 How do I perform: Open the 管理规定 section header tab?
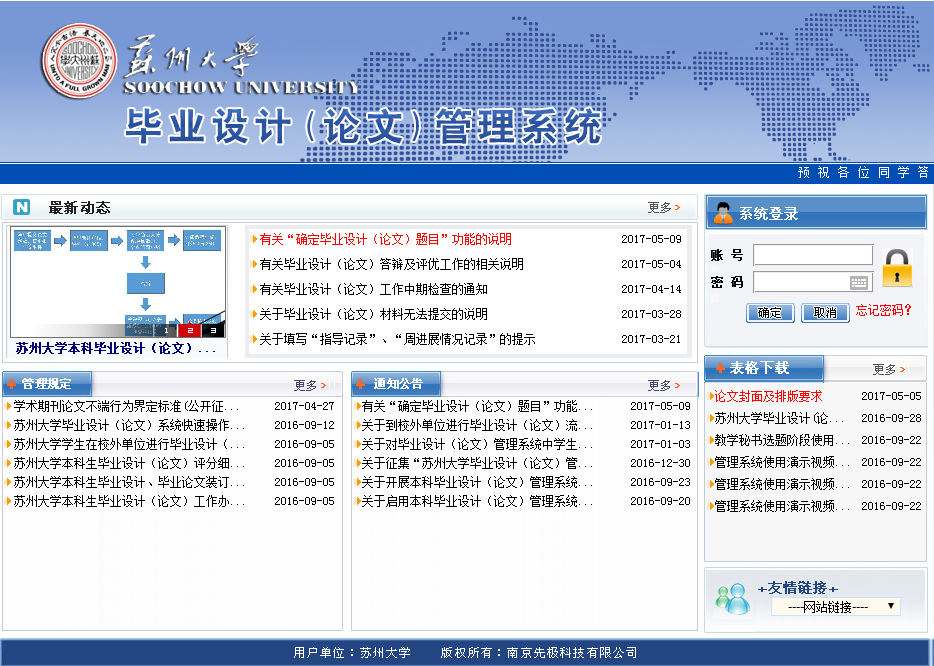tap(46, 384)
